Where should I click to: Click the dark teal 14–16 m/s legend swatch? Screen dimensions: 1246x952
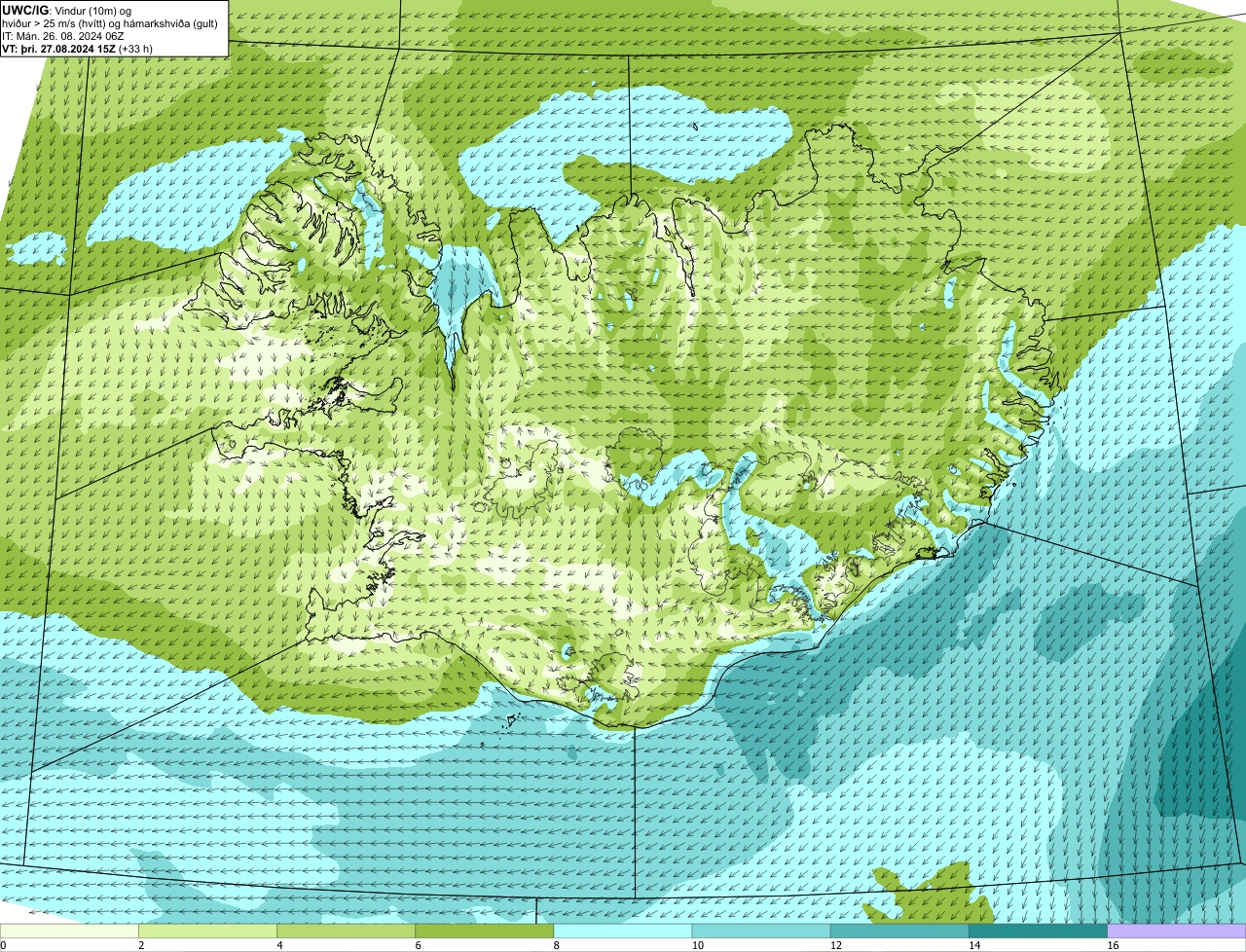click(x=1038, y=931)
